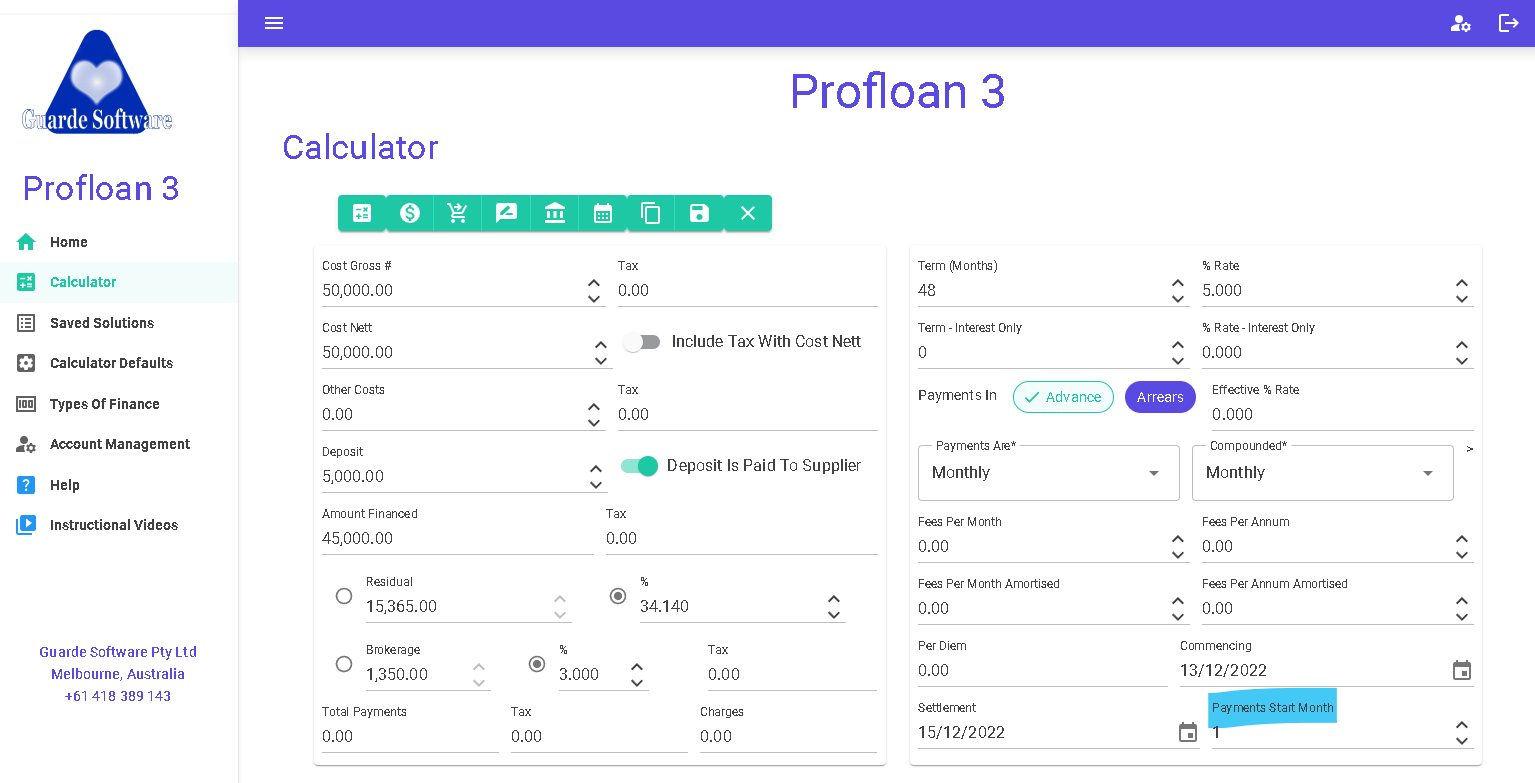Toggle Include Tax With Cost Nett switch
1535x783 pixels.
tap(642, 342)
